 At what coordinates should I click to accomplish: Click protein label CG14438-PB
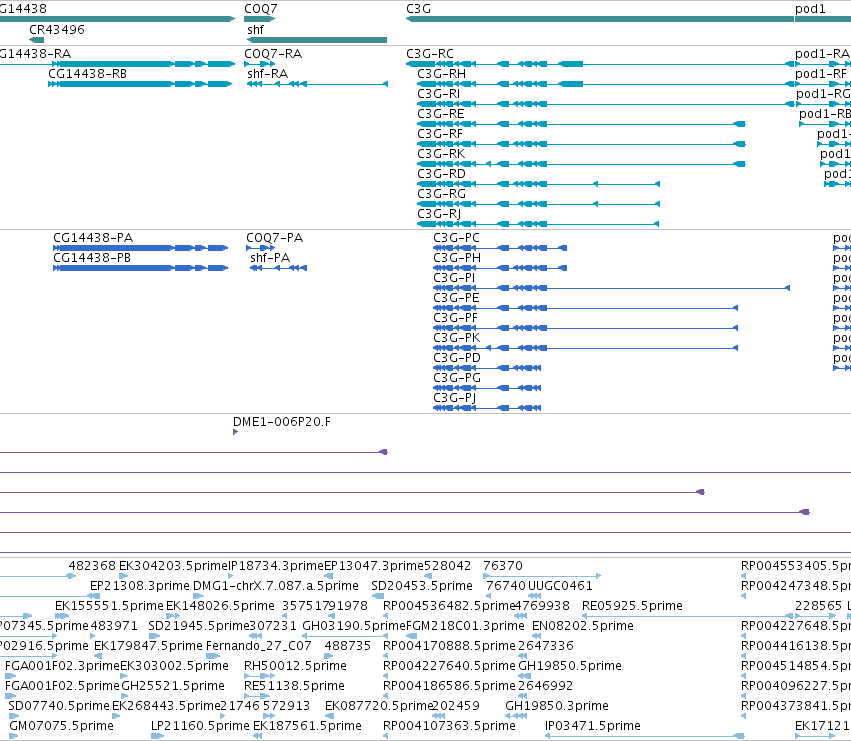coord(92,257)
